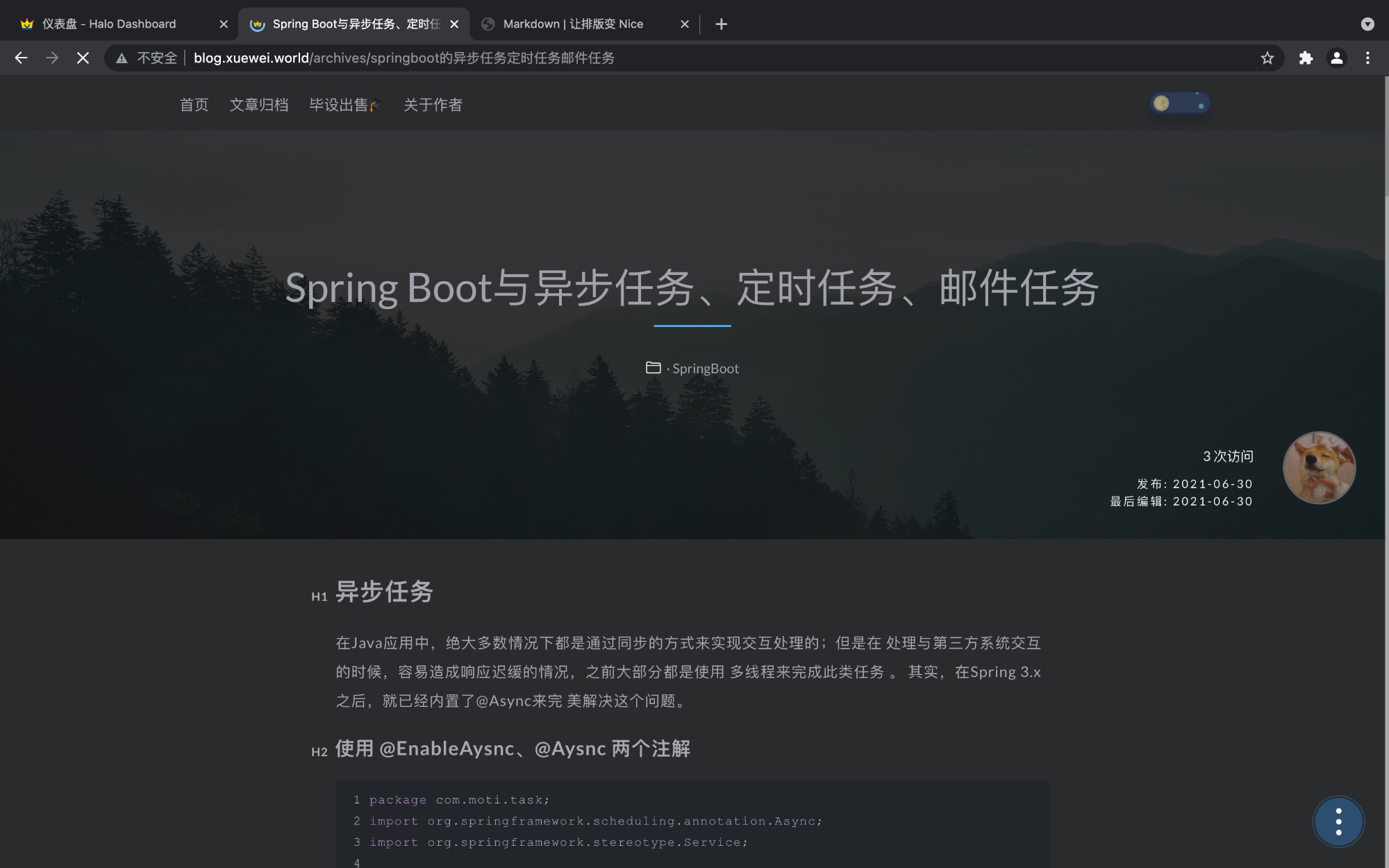Click code line importing scheduling.annotation.Async

[x=596, y=821]
